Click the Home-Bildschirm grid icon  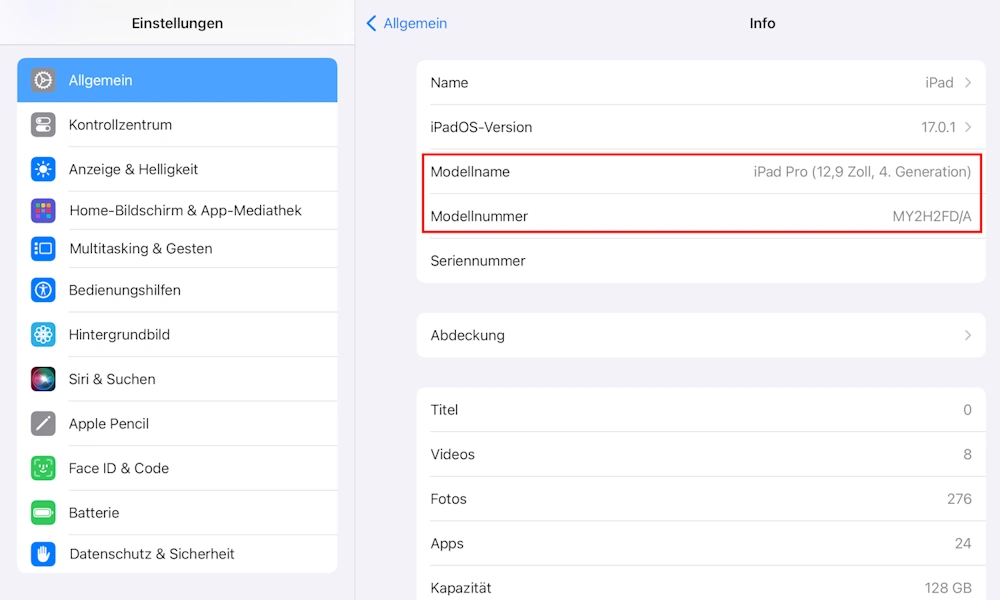click(43, 210)
